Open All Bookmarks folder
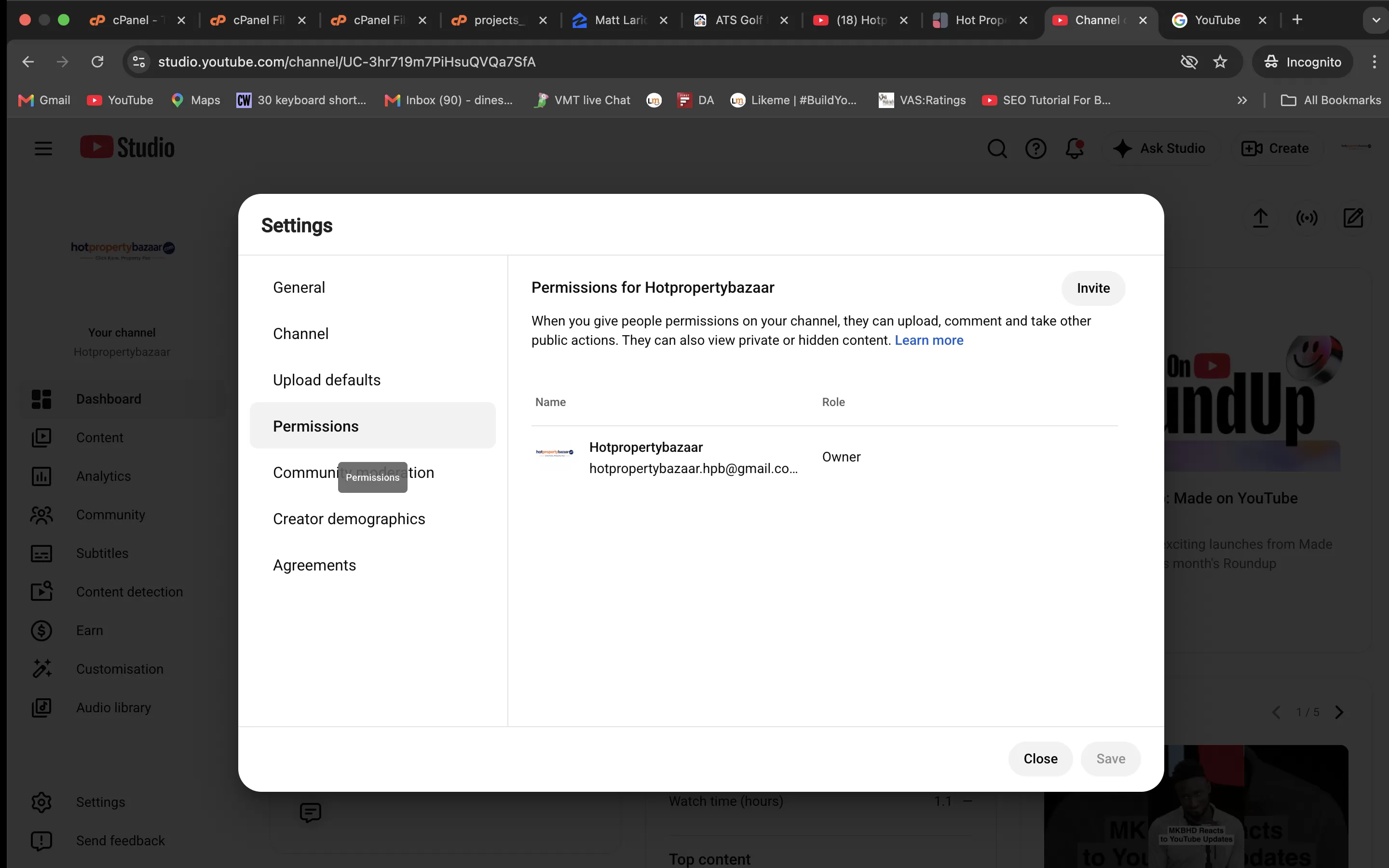 1331,100
